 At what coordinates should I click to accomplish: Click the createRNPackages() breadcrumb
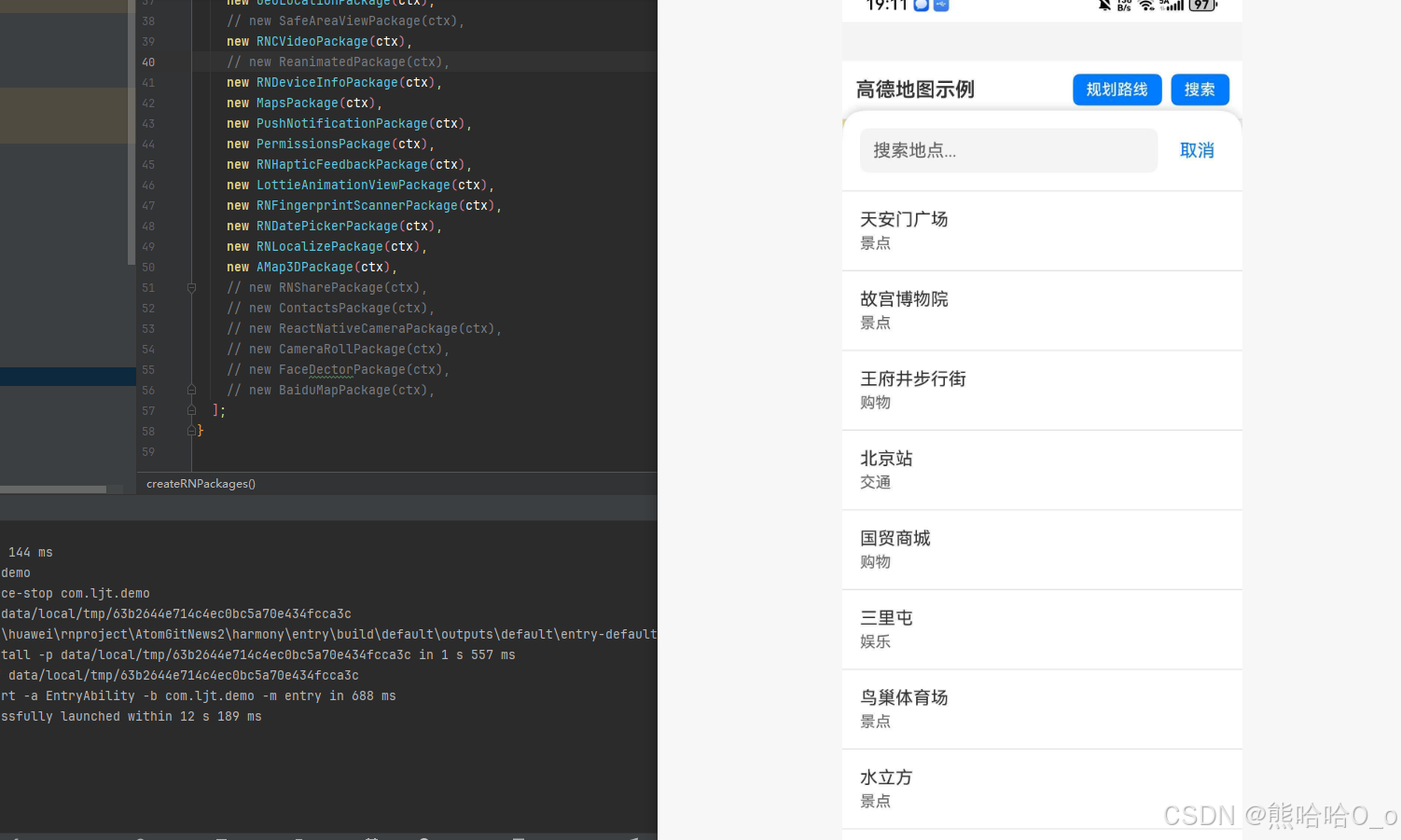click(x=201, y=484)
